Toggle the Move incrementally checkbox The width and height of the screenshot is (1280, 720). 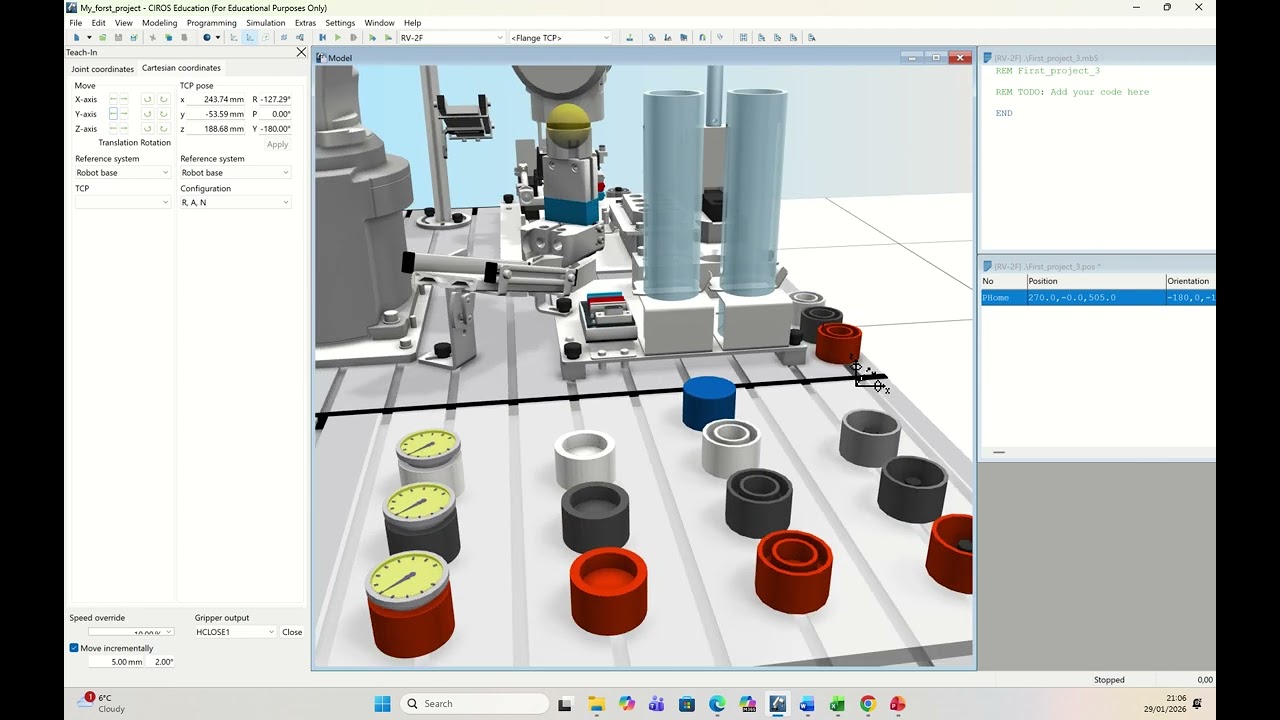click(74, 648)
